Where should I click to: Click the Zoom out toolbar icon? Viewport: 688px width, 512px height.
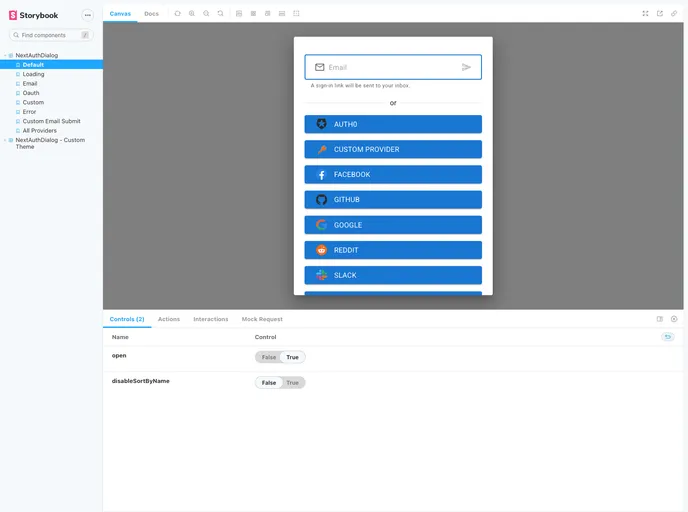tap(206, 14)
